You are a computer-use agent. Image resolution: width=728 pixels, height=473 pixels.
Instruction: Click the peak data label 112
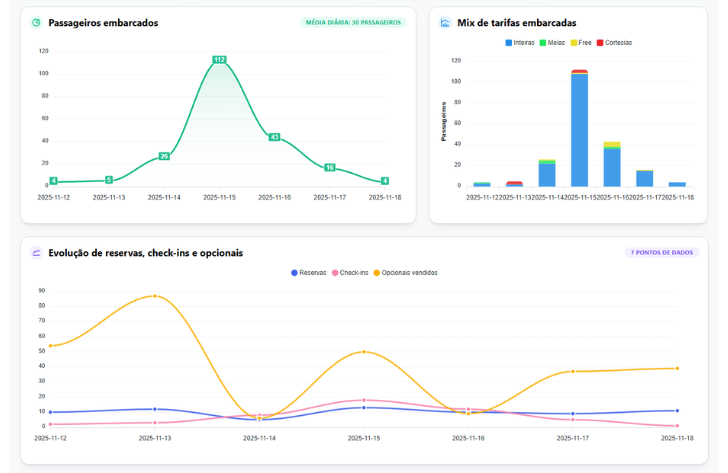pyautogui.click(x=219, y=60)
